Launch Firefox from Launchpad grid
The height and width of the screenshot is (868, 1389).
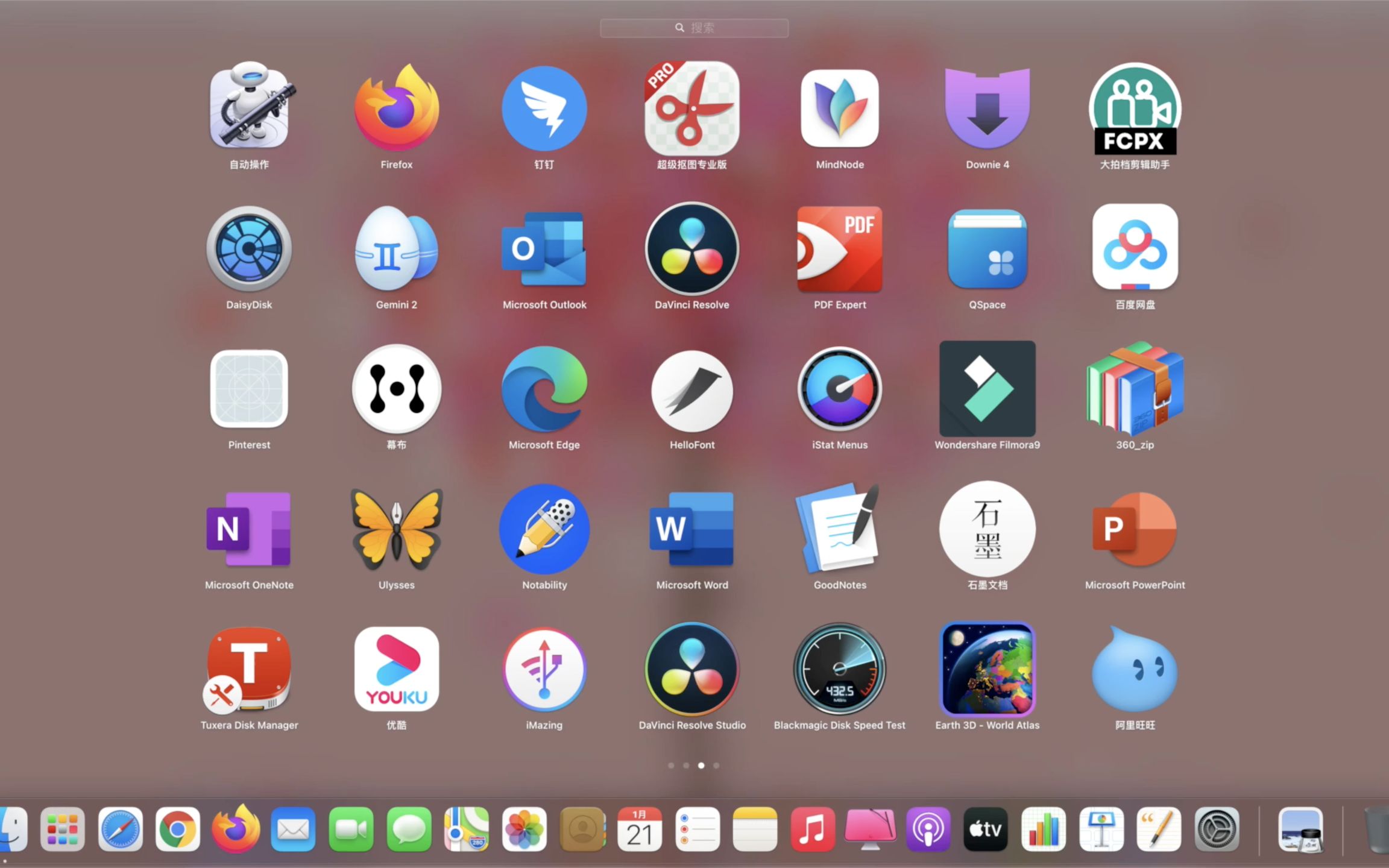(x=397, y=107)
